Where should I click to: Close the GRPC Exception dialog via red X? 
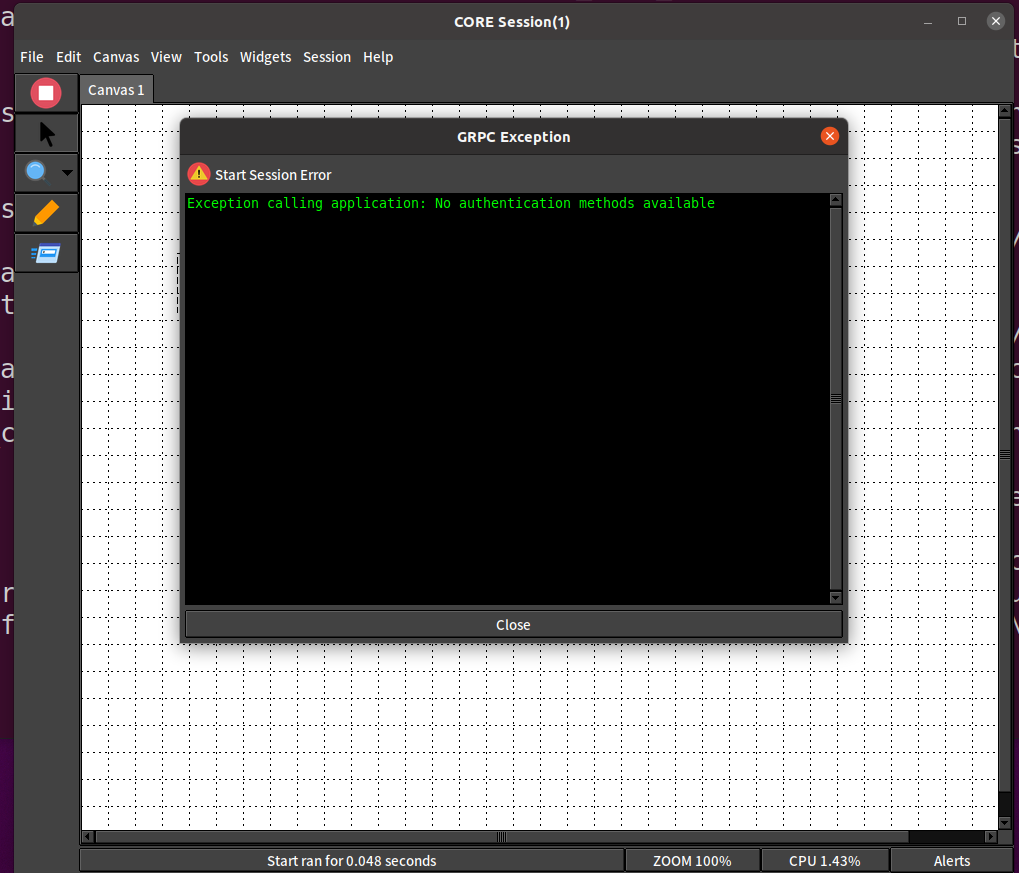[x=829, y=137]
